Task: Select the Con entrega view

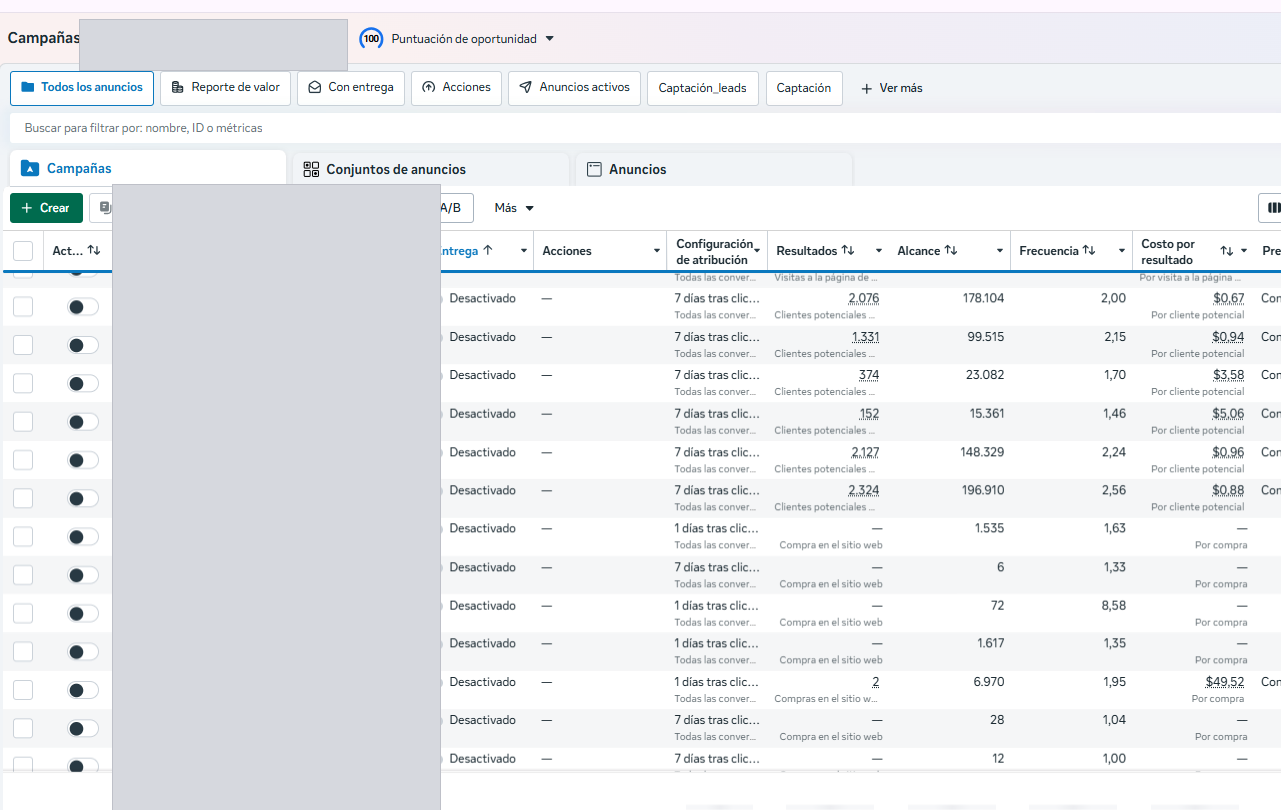Action: 351,88
